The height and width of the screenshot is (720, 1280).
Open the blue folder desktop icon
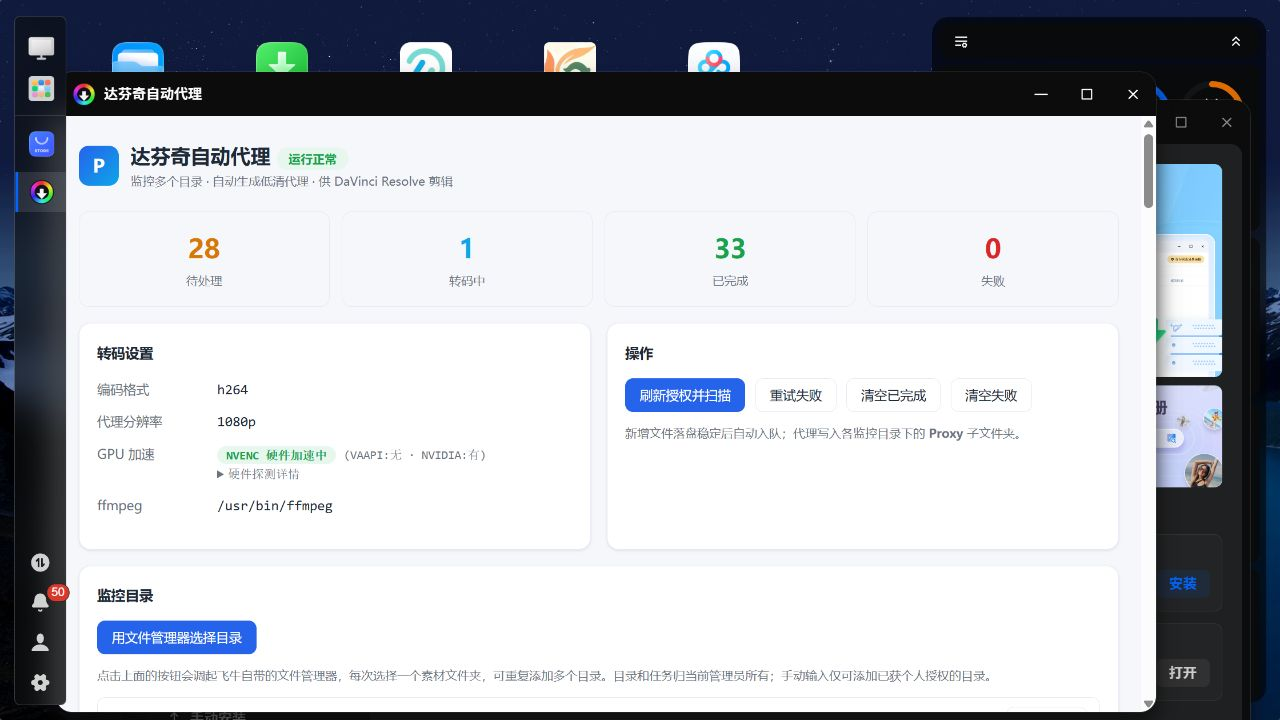(138, 57)
